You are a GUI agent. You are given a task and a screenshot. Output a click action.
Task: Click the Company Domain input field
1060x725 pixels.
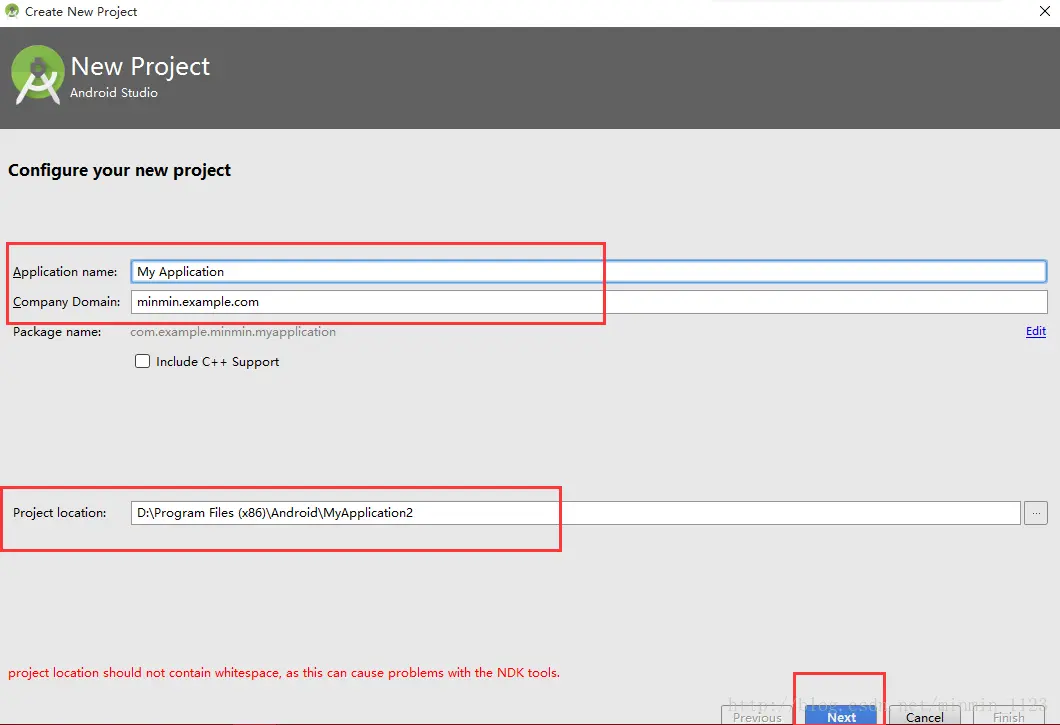click(x=589, y=302)
